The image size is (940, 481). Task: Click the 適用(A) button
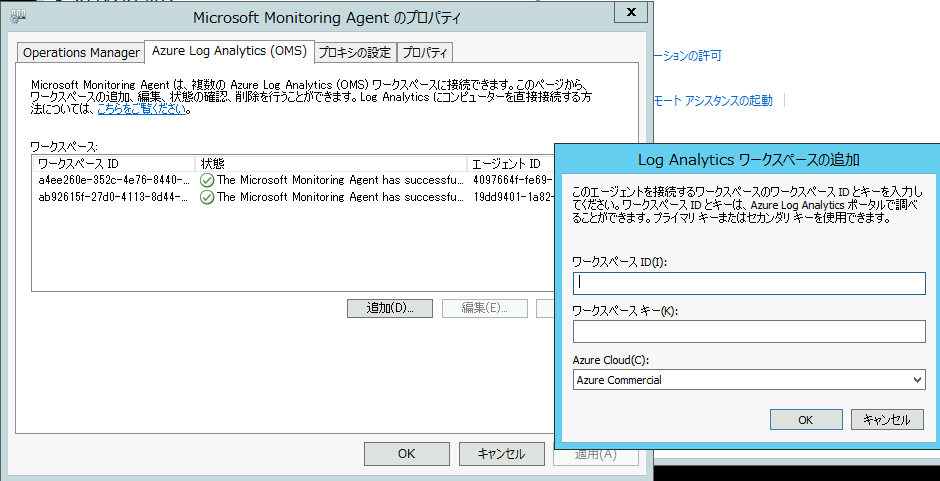595,455
